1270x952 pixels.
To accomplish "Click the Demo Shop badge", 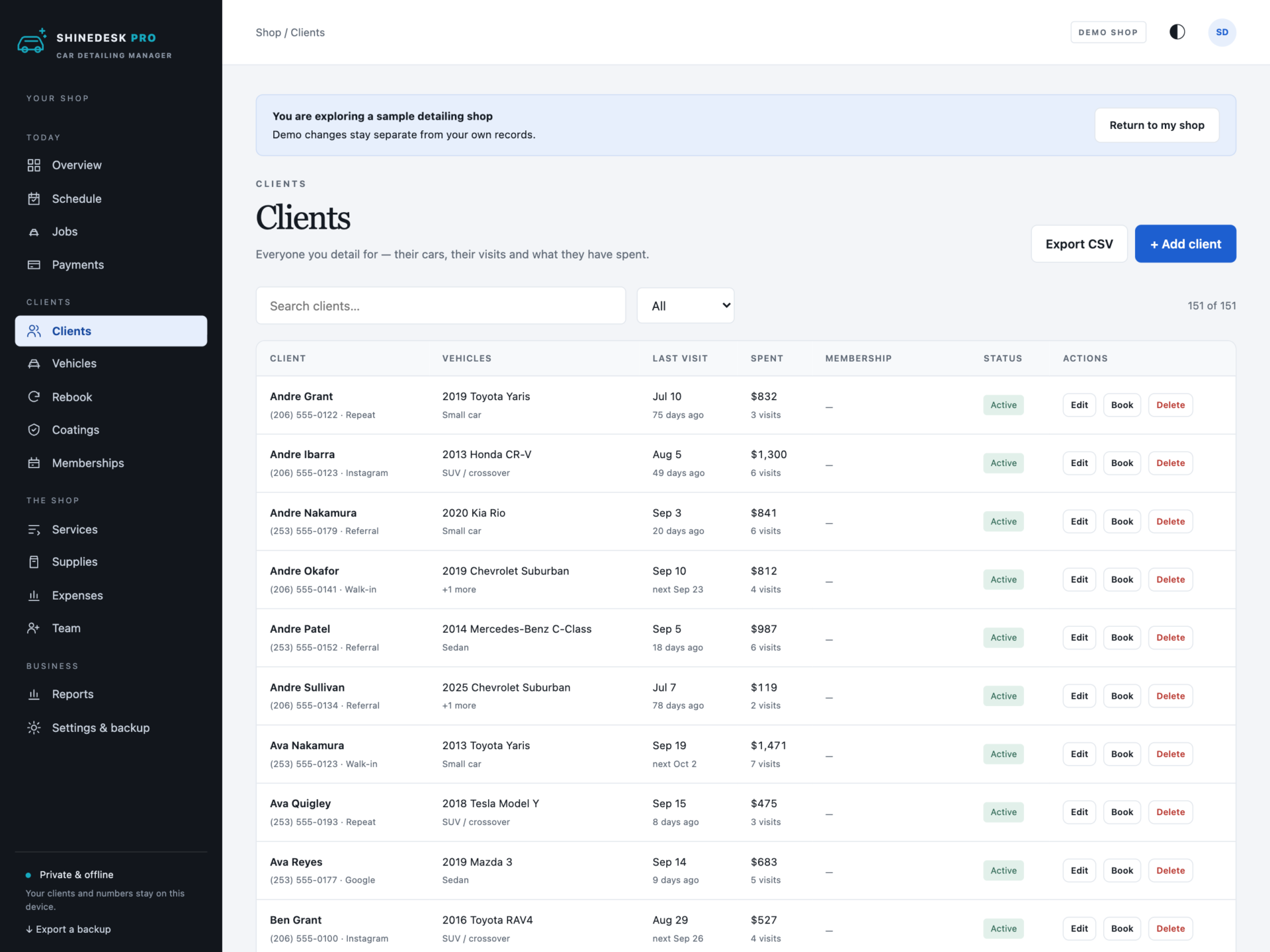I will click(x=1108, y=32).
